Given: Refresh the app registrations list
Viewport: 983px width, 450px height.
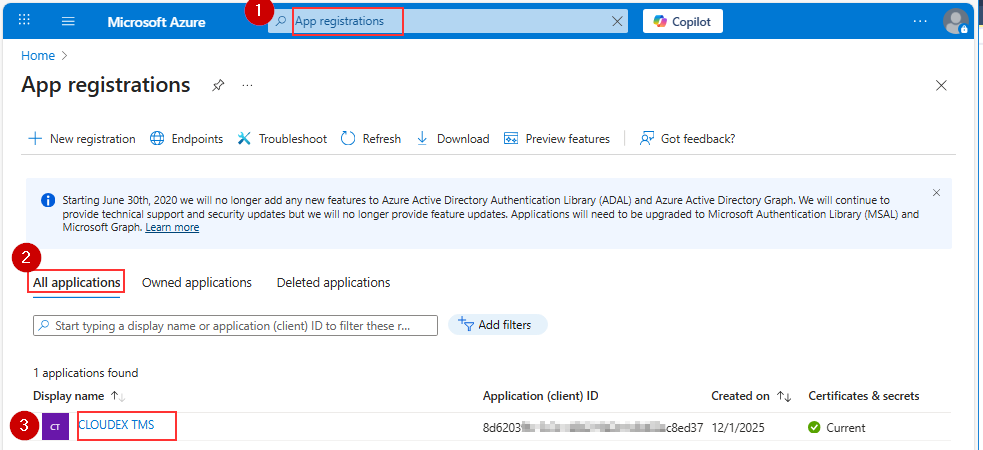Looking at the screenshot, I should coord(371,139).
